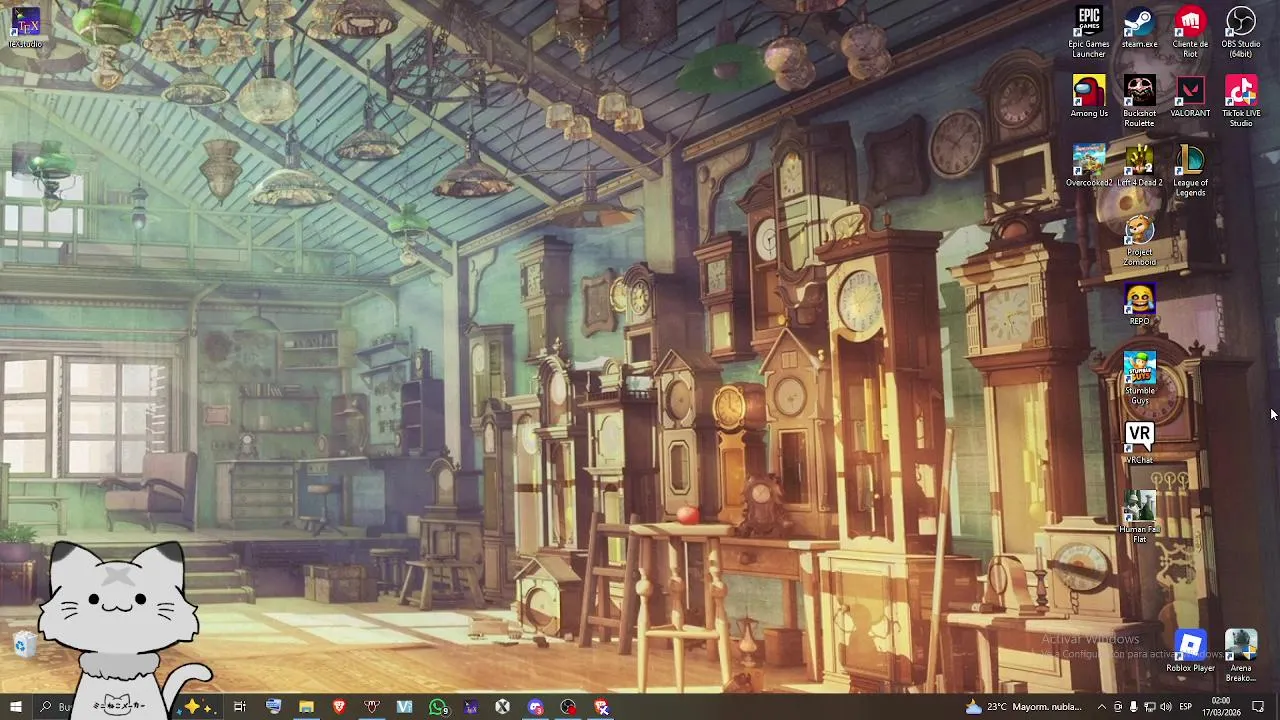This screenshot has height=720, width=1280.
Task: Select the Buckshot Roulette shortcut
Action: pos(1139,102)
